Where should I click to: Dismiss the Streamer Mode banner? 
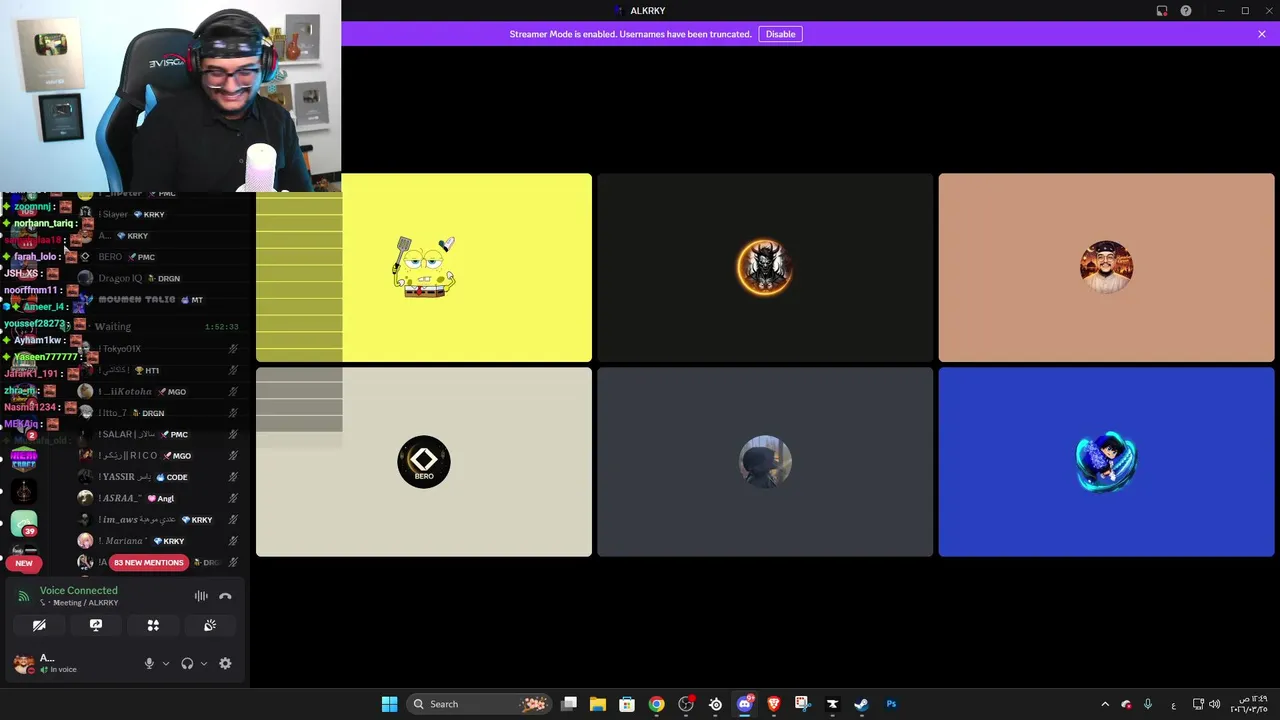[1262, 34]
